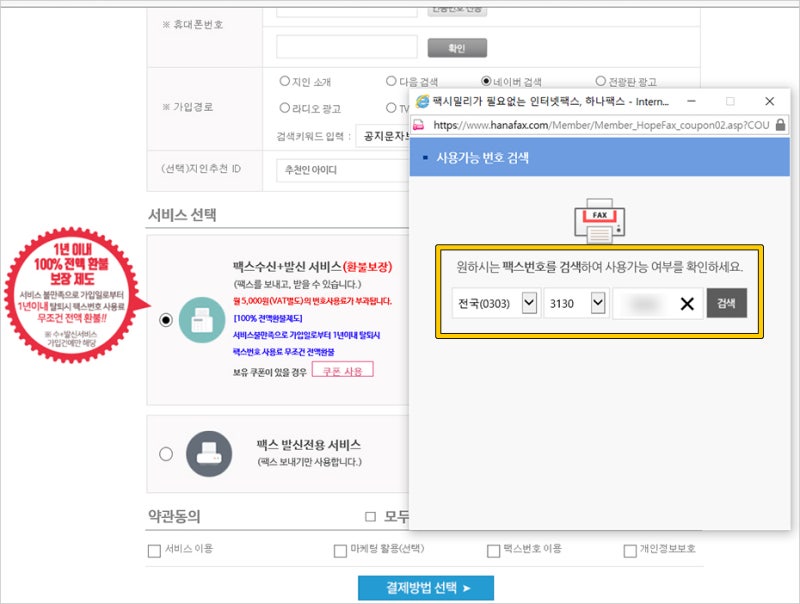This screenshot has width=800, height=604.
Task: Open the 3130 number prefix dropdown
Action: [599, 303]
